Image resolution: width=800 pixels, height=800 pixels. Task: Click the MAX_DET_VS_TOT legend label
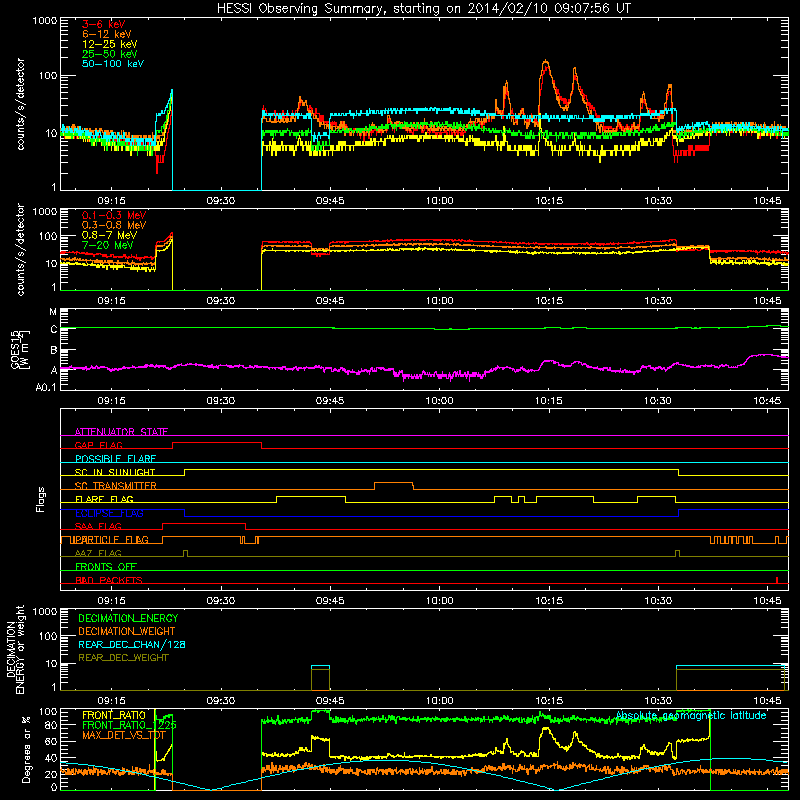124,735
